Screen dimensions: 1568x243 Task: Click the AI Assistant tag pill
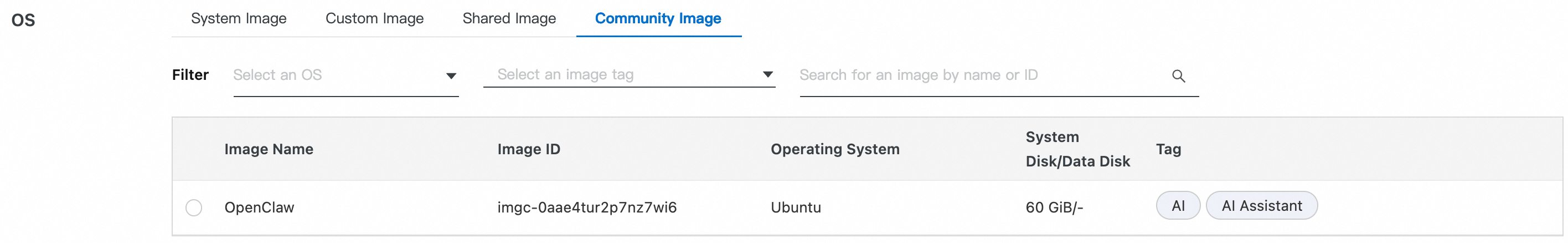pos(1261,206)
